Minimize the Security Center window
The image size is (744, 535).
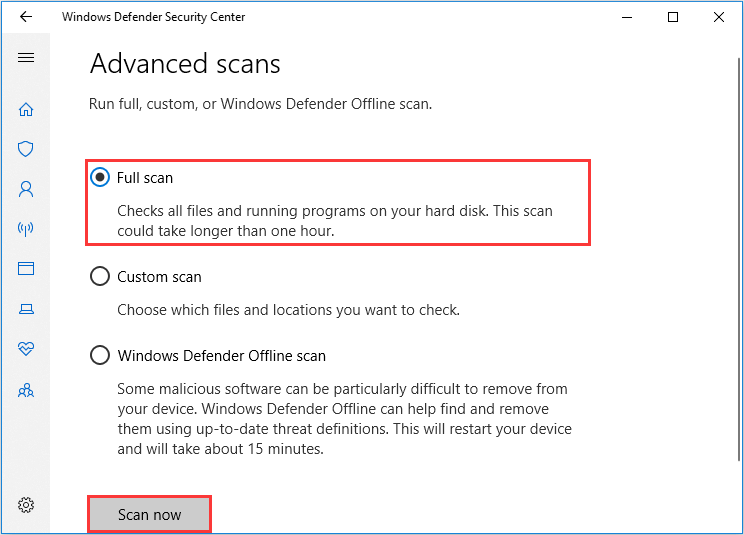pos(627,17)
